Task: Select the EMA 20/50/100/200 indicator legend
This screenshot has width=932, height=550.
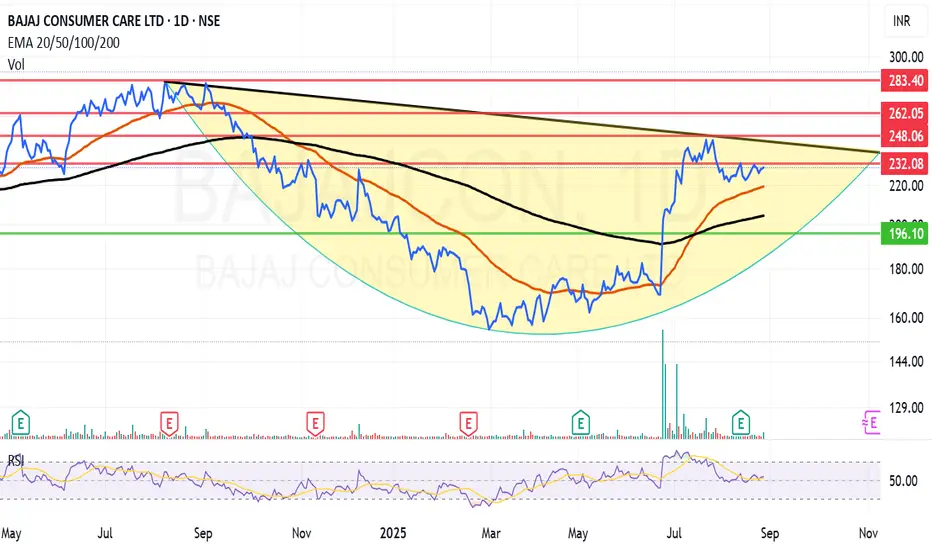Action: 64,43
